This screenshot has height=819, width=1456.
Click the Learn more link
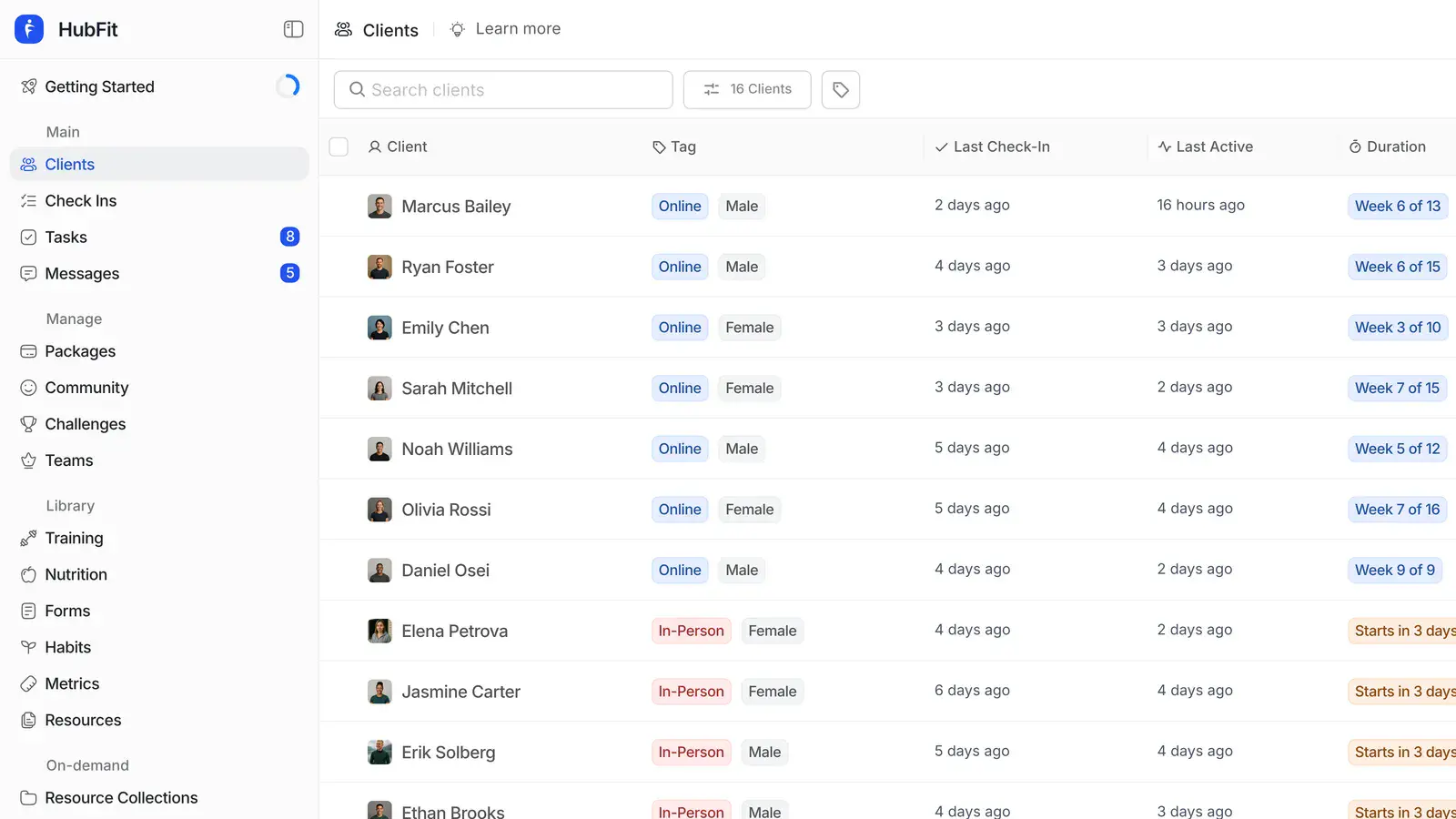506,29
